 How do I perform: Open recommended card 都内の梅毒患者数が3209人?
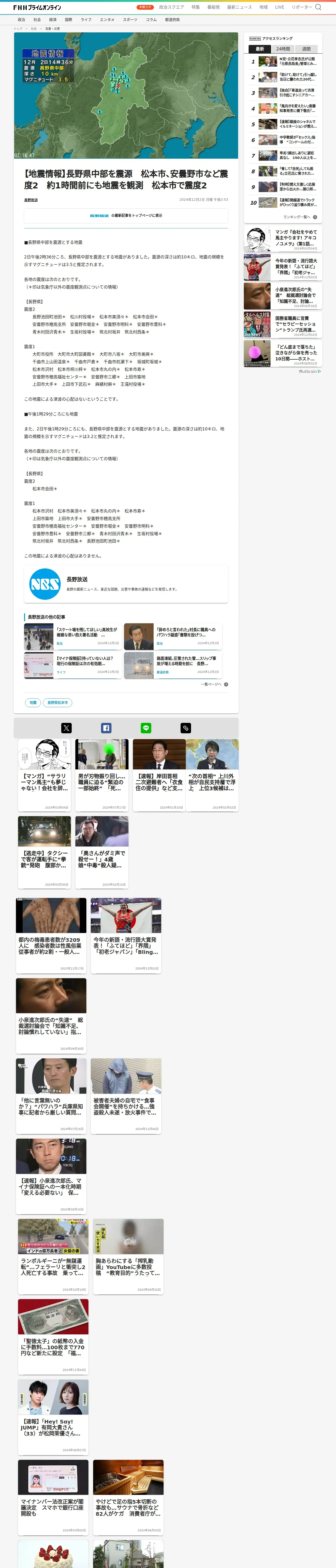point(51,936)
